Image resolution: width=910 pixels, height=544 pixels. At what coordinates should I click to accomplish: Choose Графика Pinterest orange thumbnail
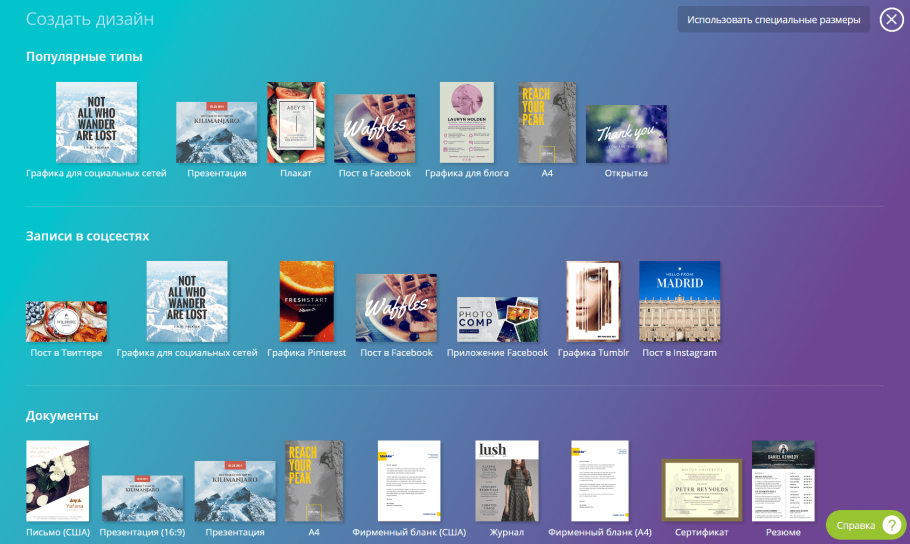point(306,302)
